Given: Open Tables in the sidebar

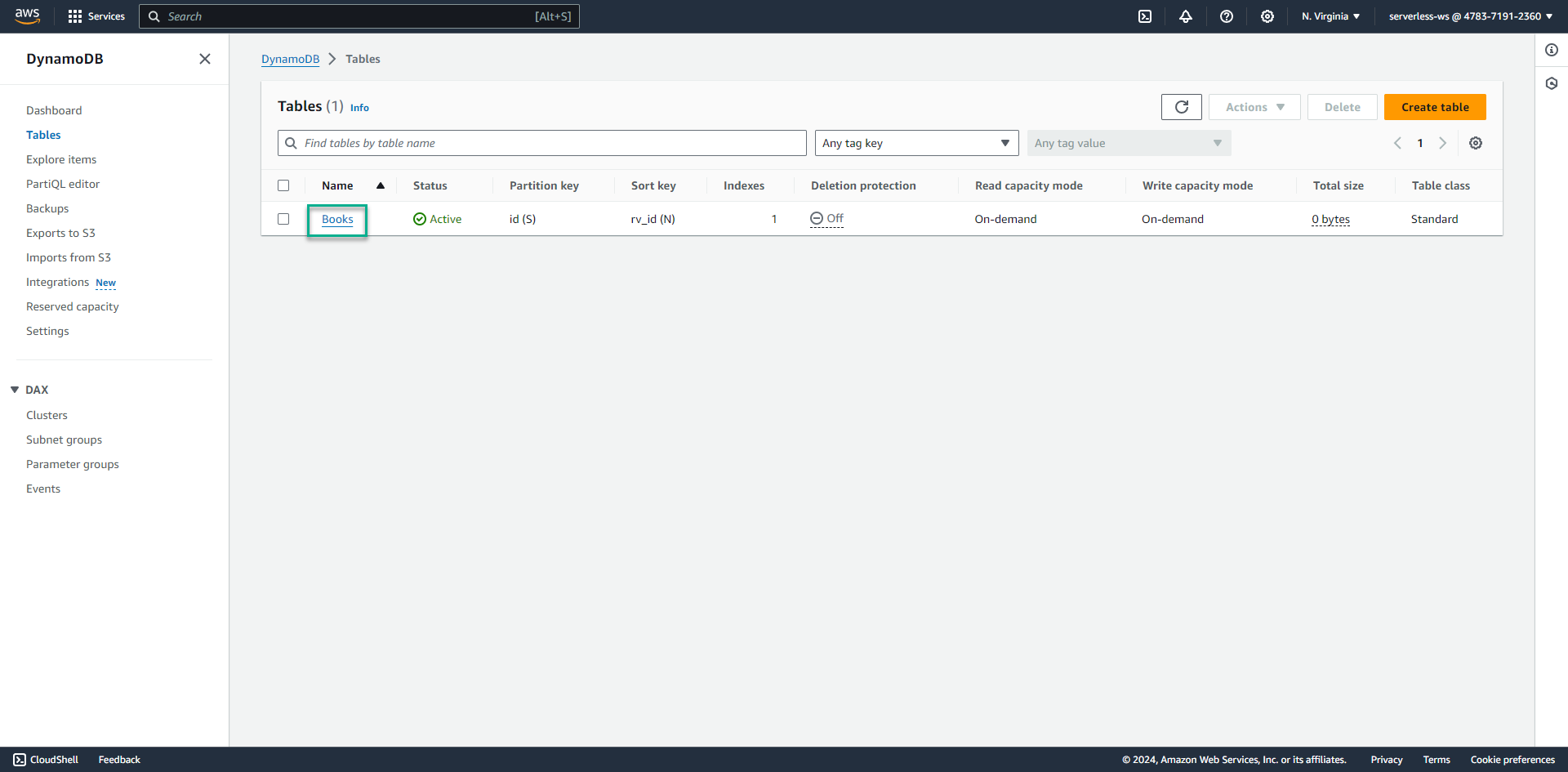Looking at the screenshot, I should [43, 135].
